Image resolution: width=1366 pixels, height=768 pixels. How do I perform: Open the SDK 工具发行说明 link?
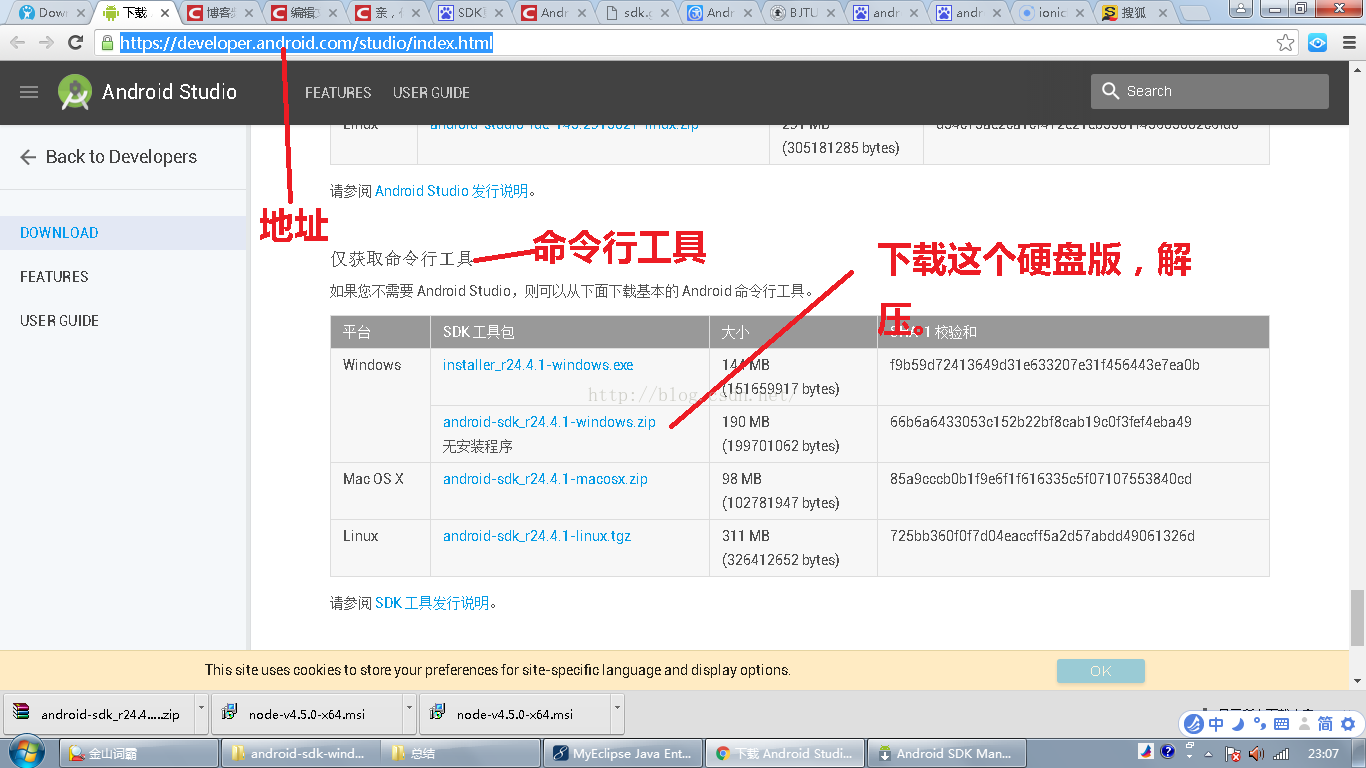click(x=432, y=603)
